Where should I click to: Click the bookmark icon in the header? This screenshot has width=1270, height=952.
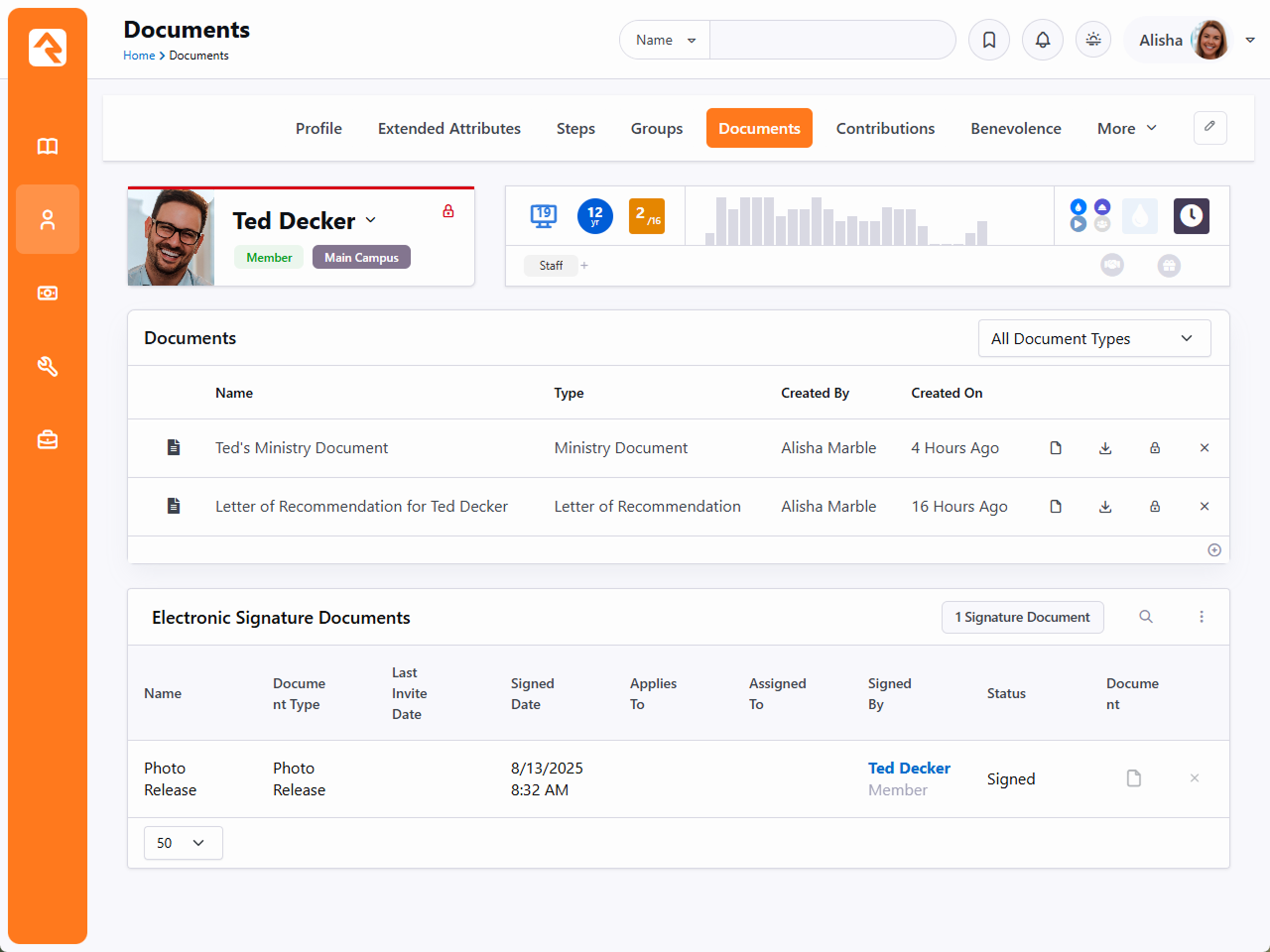click(x=989, y=40)
